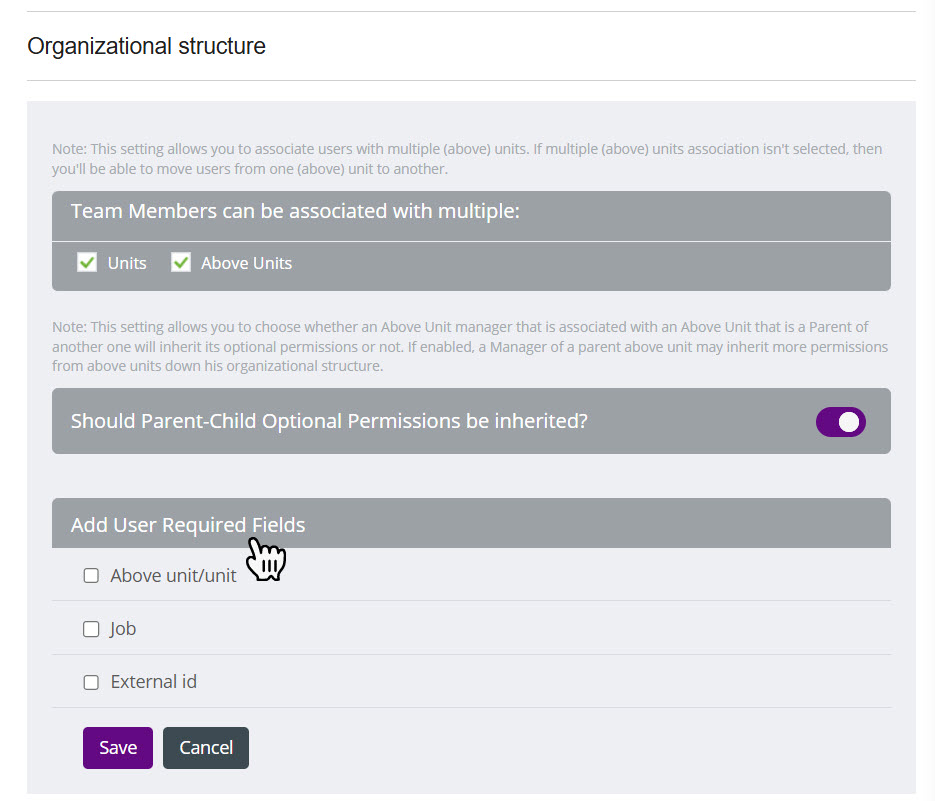Uncheck the Above Units checkbox
935x801 pixels.
[181, 263]
